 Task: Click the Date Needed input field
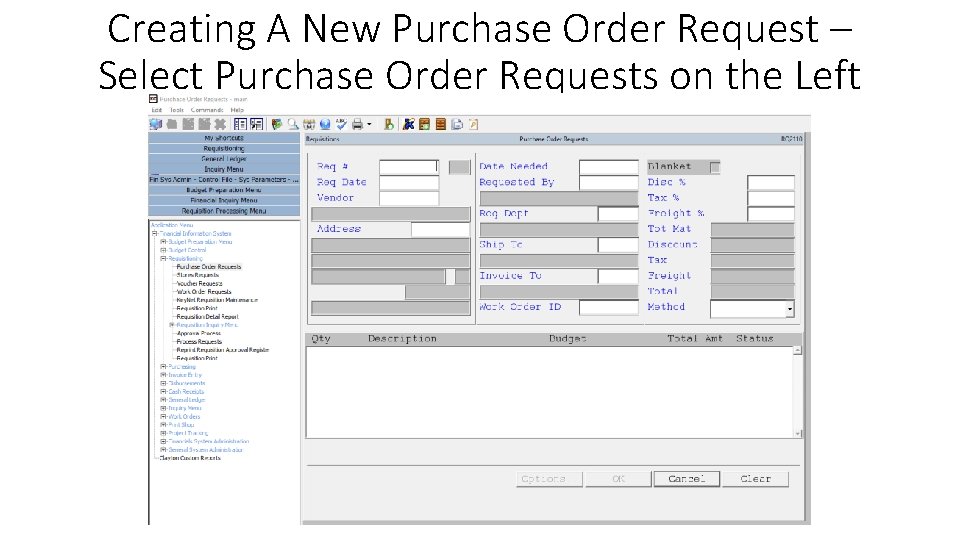click(x=609, y=167)
